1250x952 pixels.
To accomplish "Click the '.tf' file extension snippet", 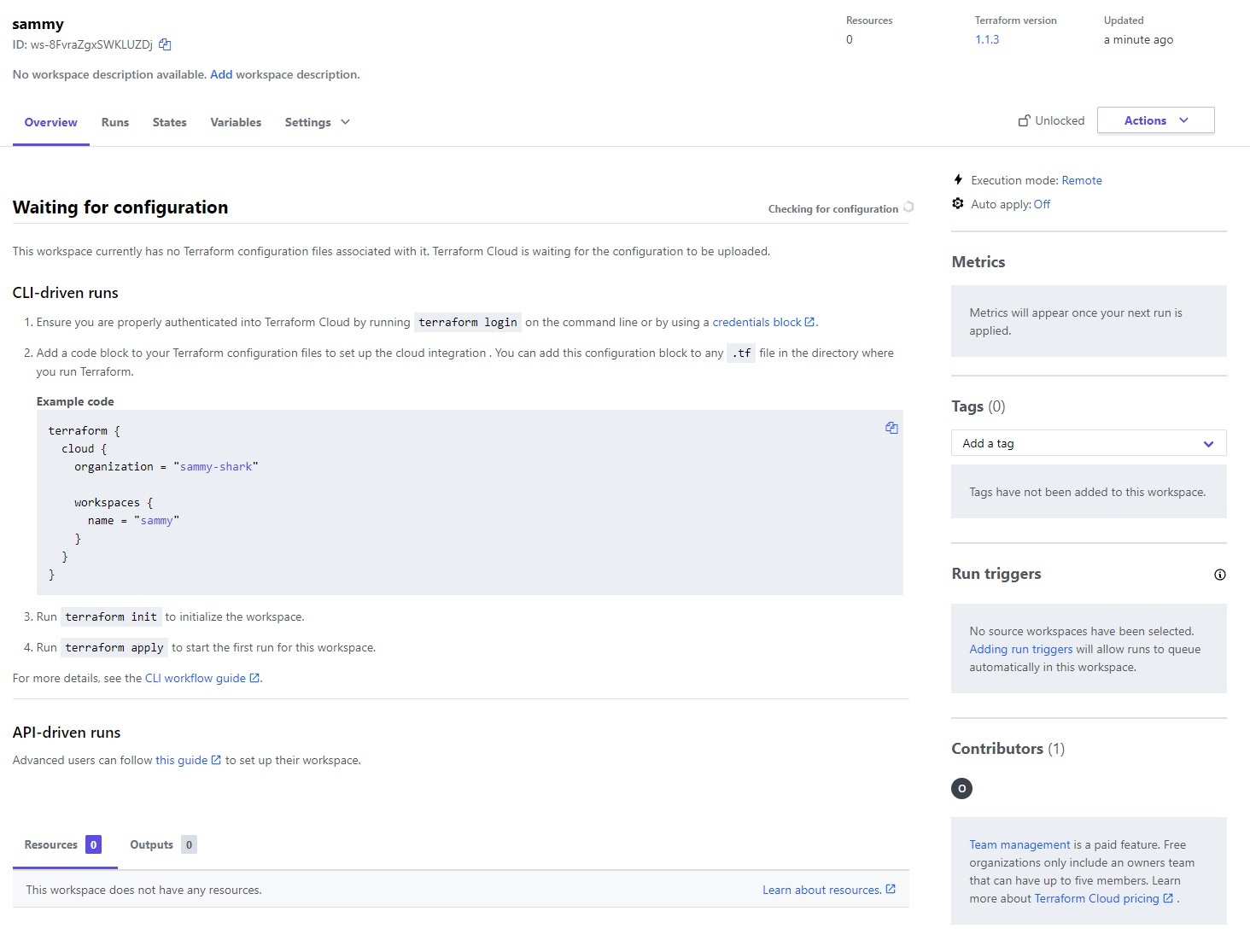I will click(741, 353).
